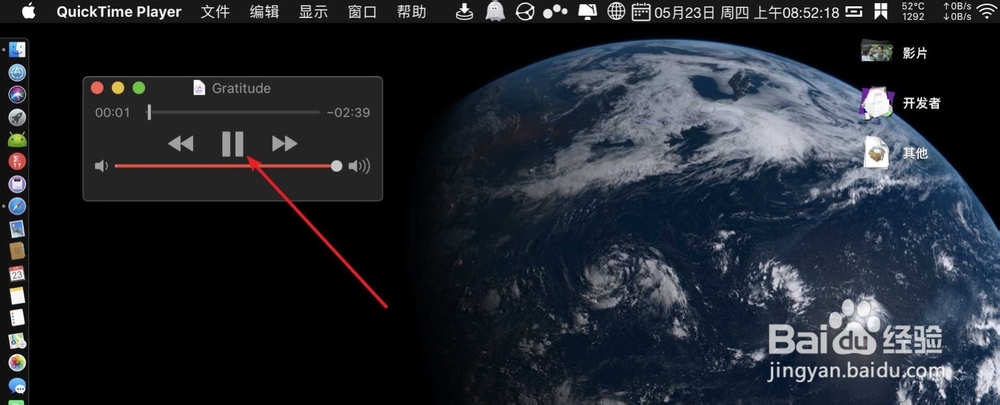
Task: Close the Gratitude player window
Action: point(97,88)
